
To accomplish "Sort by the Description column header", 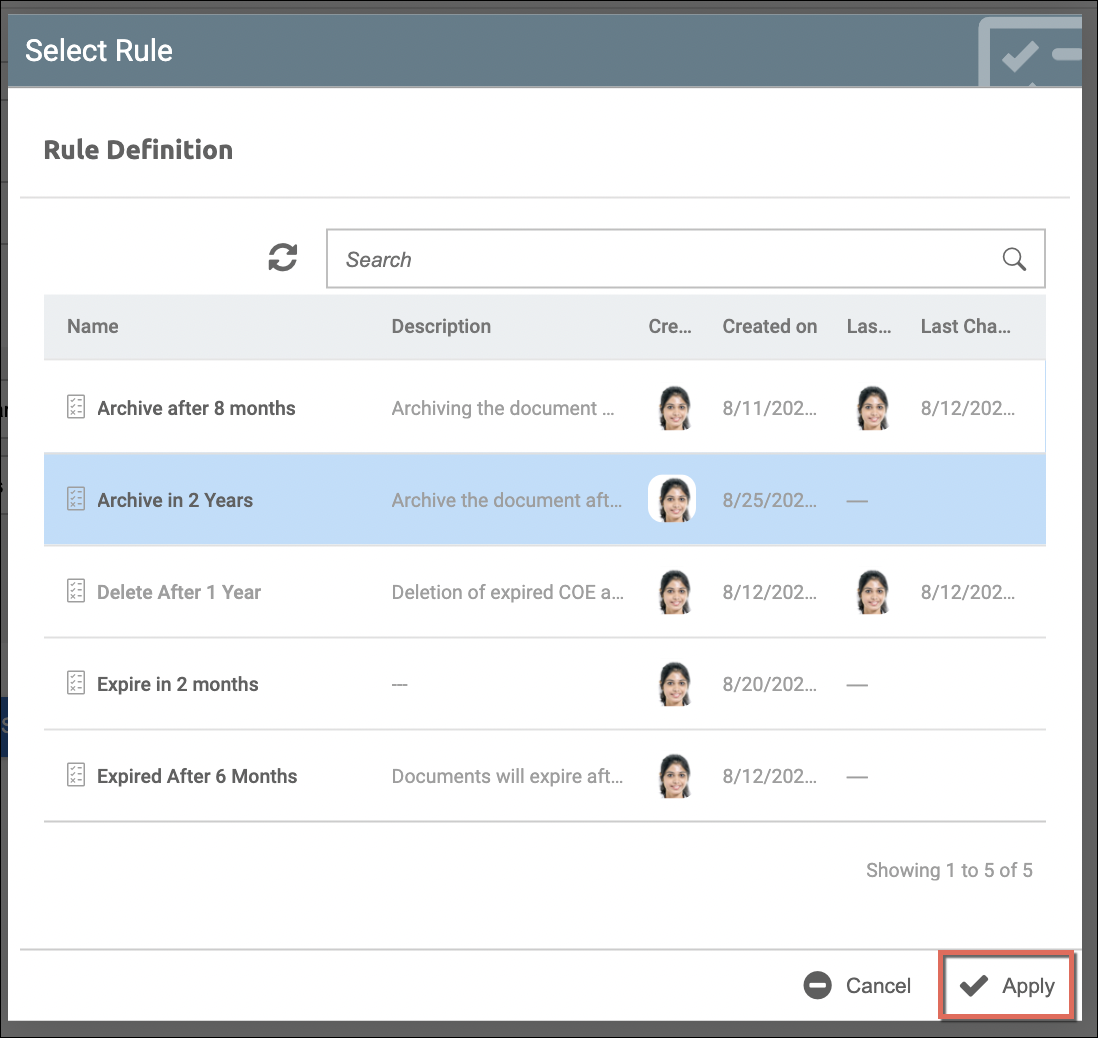I will (441, 326).
